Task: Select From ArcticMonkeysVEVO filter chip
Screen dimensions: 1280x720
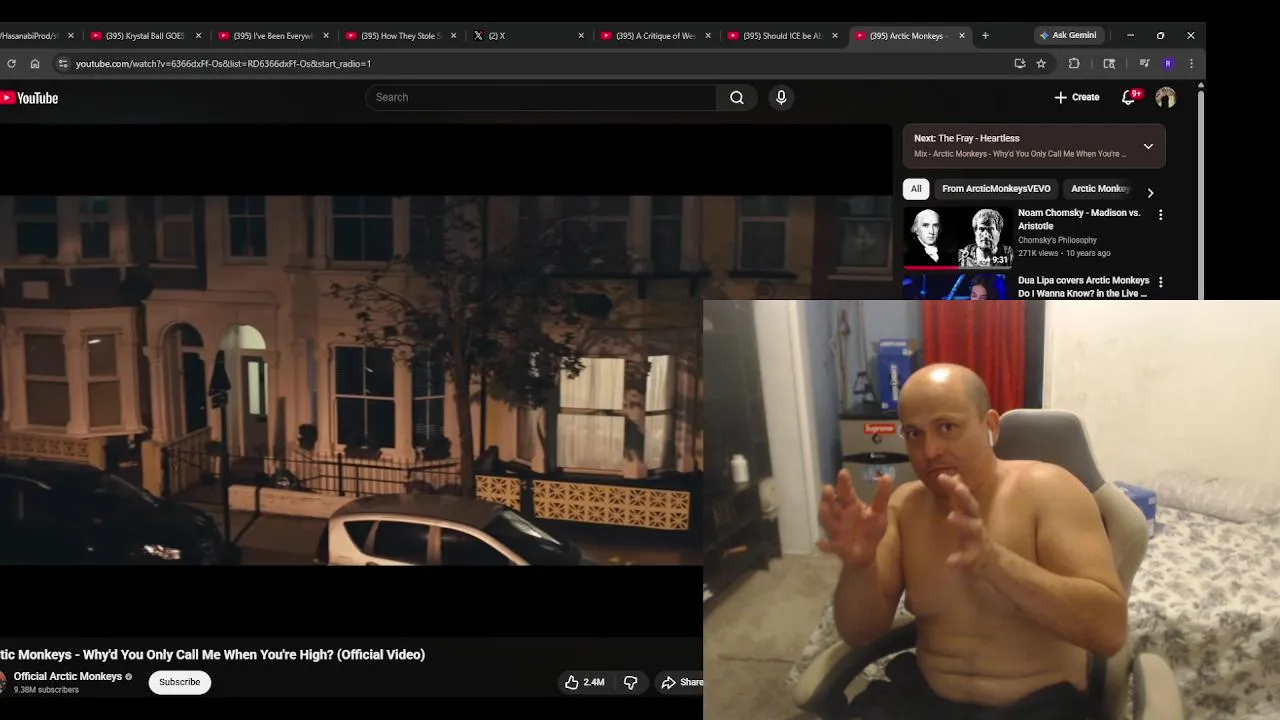Action: click(996, 188)
